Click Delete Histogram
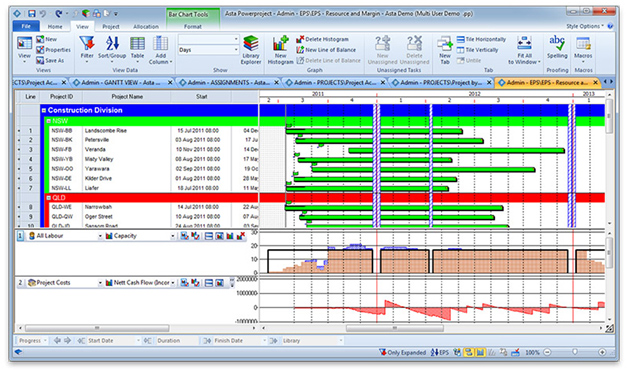628x373 pixels. (x=322, y=39)
